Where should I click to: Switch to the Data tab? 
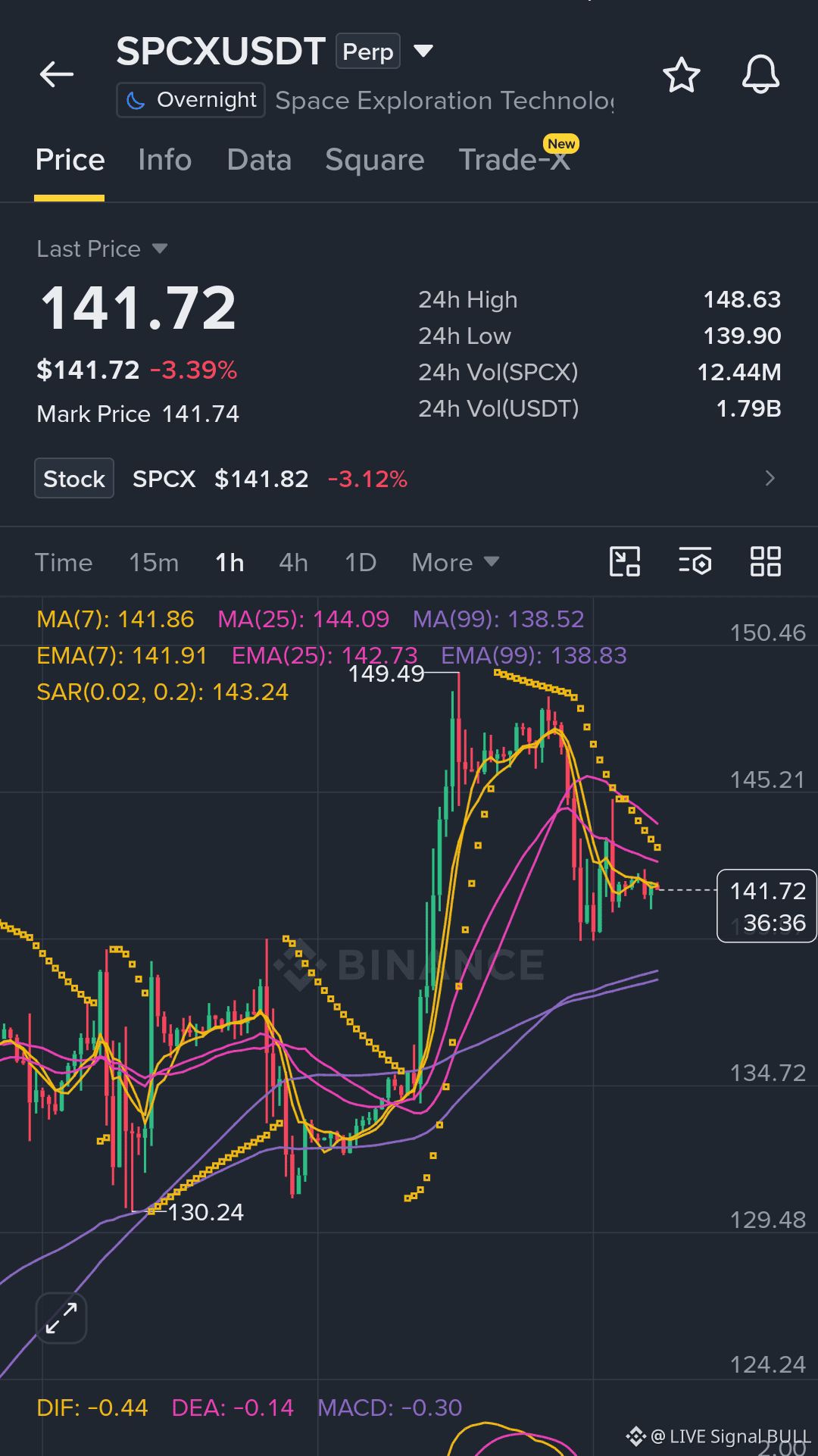coord(259,160)
